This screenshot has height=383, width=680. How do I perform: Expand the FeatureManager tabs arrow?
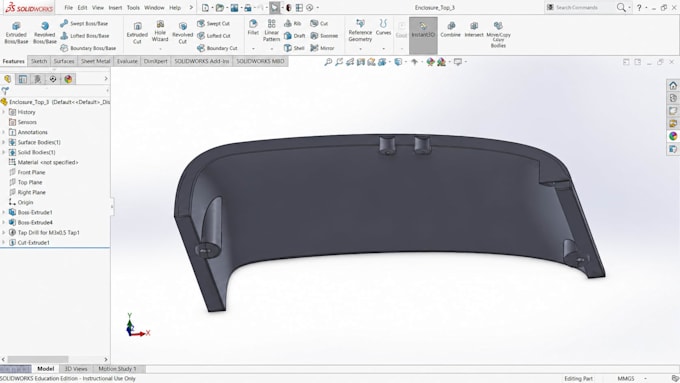(106, 79)
